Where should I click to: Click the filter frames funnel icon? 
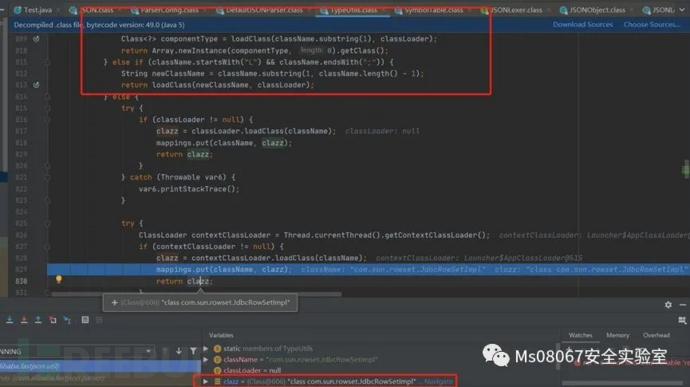[x=193, y=351]
